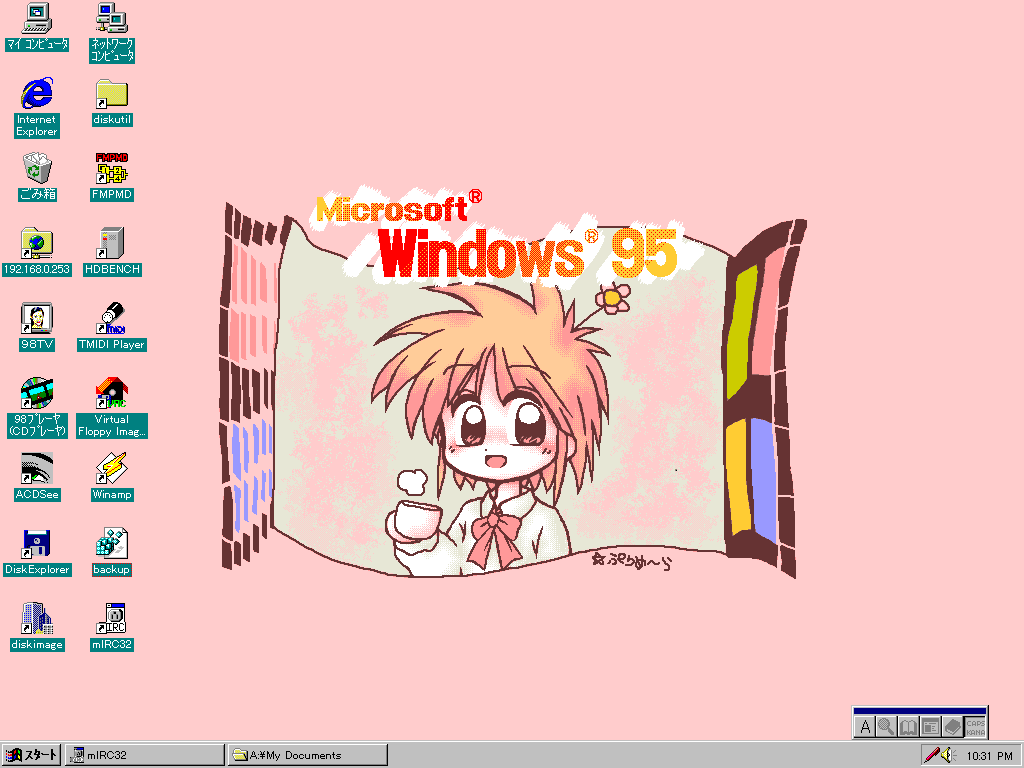Select the TMIDI Player shortcut

112,319
